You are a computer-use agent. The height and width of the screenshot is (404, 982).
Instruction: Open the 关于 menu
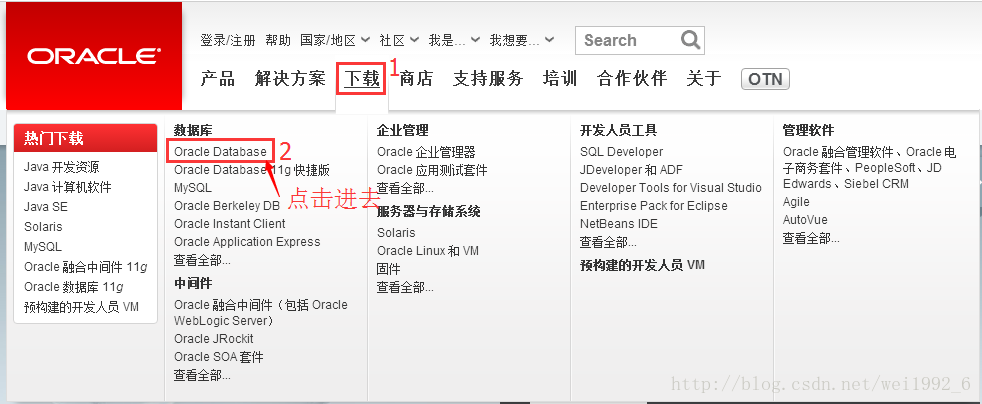tap(704, 79)
